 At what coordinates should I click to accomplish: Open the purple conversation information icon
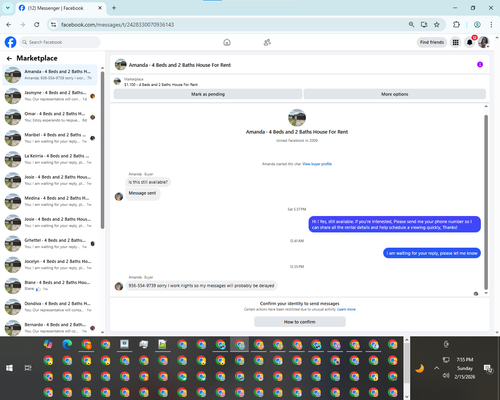(x=480, y=64)
